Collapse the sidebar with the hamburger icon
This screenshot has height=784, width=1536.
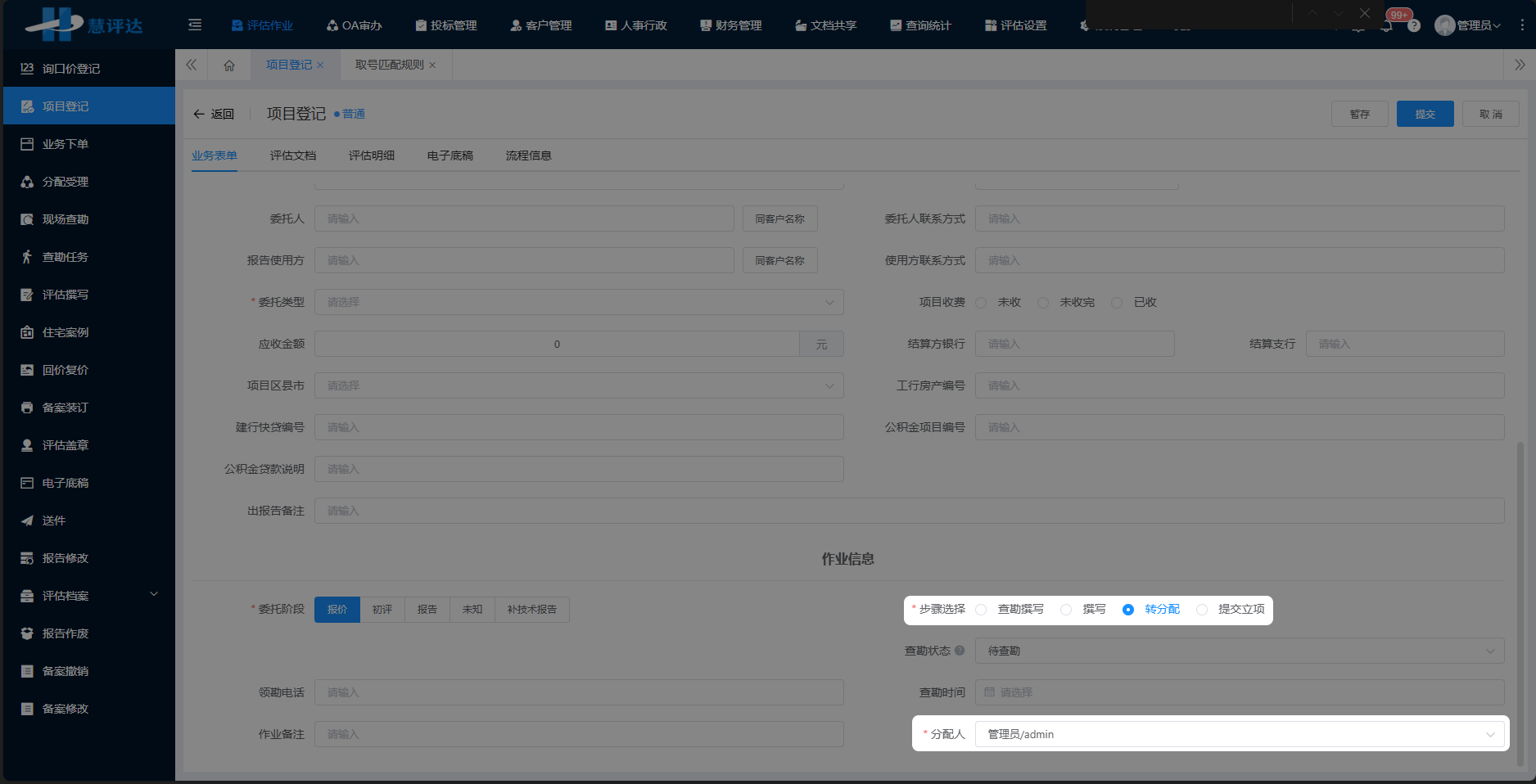(194, 25)
